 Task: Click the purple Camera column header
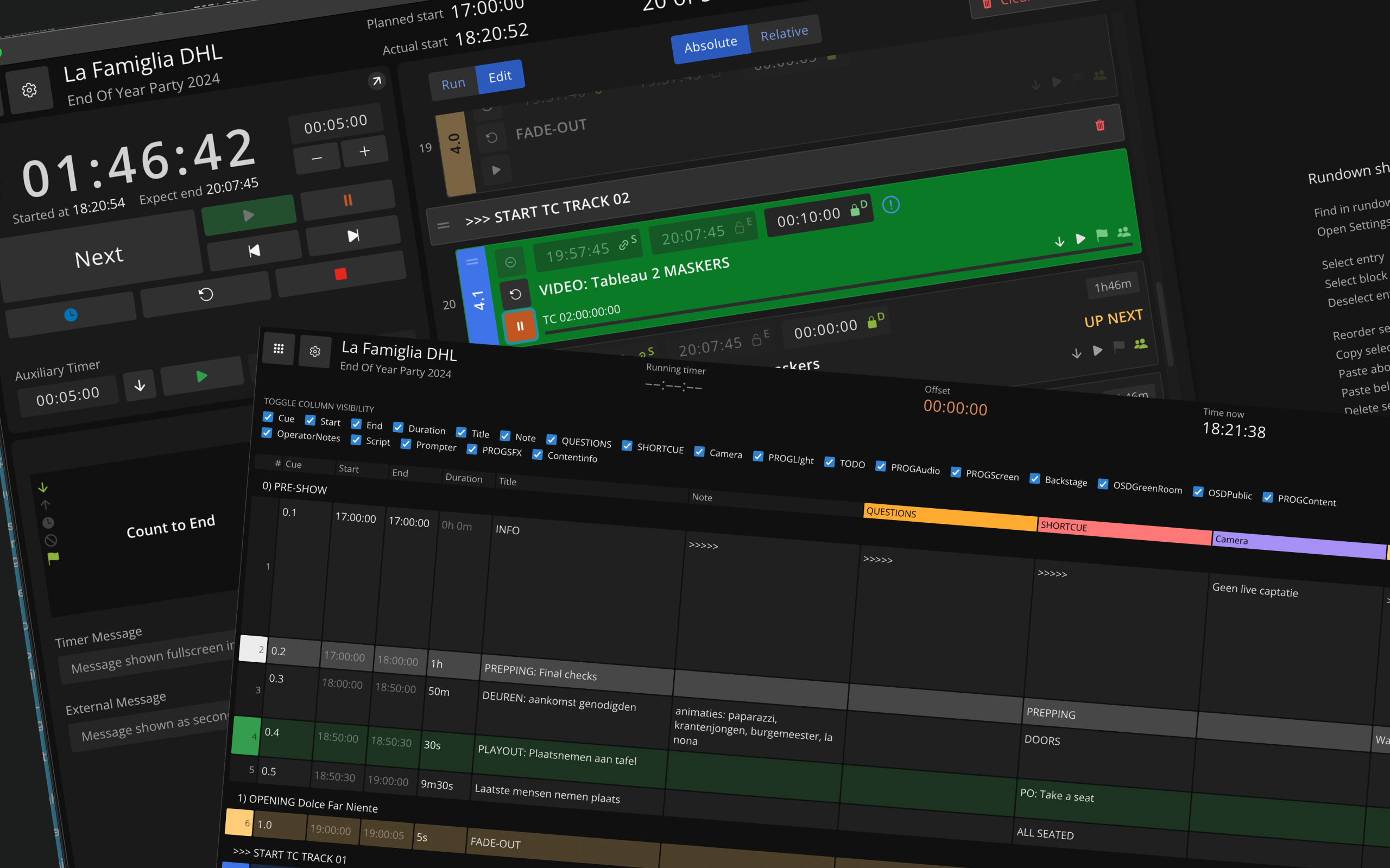point(1299,544)
